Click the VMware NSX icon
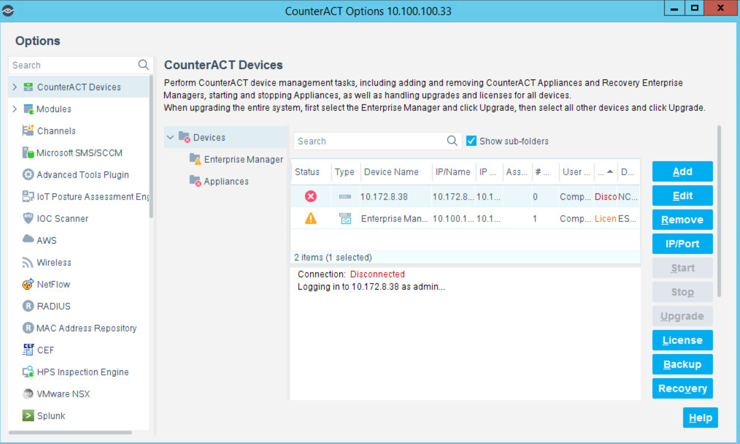 (x=28, y=394)
